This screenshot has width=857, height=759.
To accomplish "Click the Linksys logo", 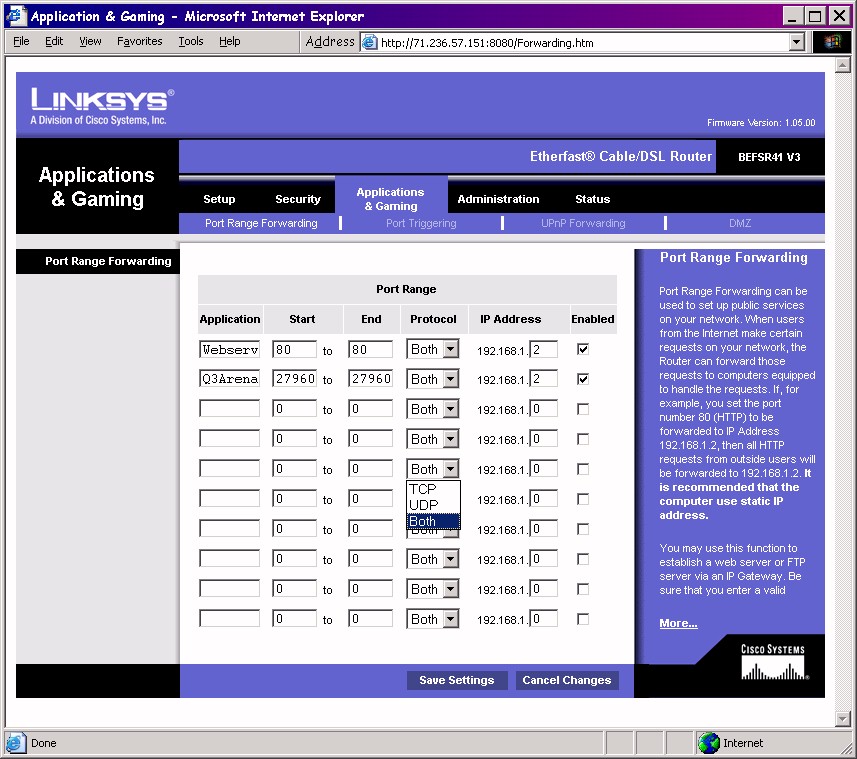I will 102,106.
